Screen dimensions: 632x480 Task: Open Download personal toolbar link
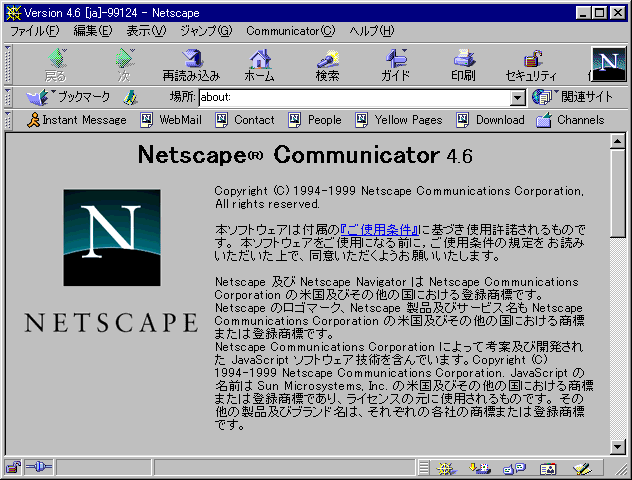click(x=490, y=120)
